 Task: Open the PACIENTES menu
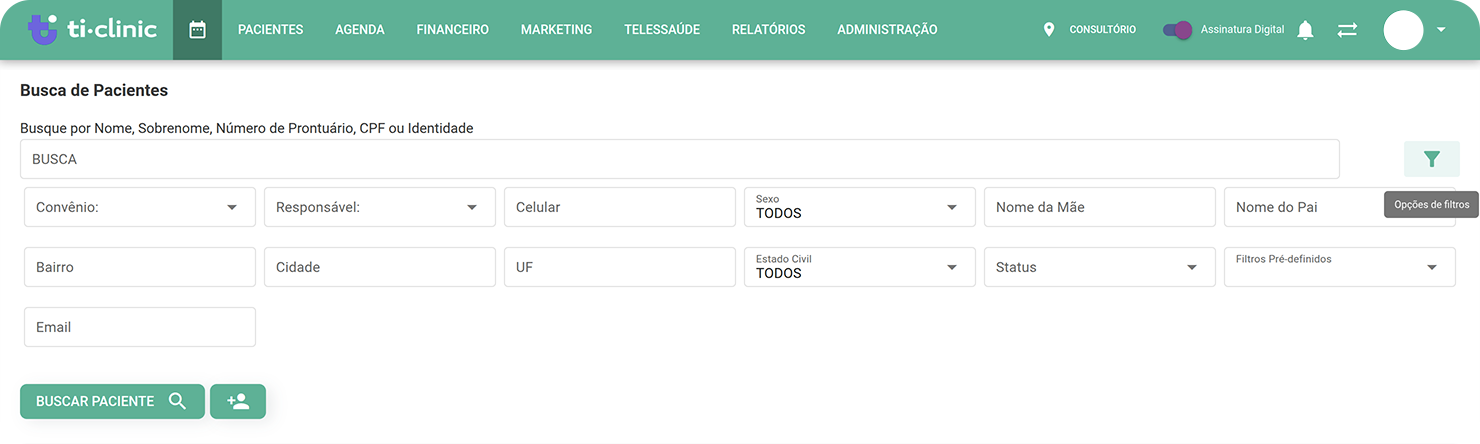point(270,30)
